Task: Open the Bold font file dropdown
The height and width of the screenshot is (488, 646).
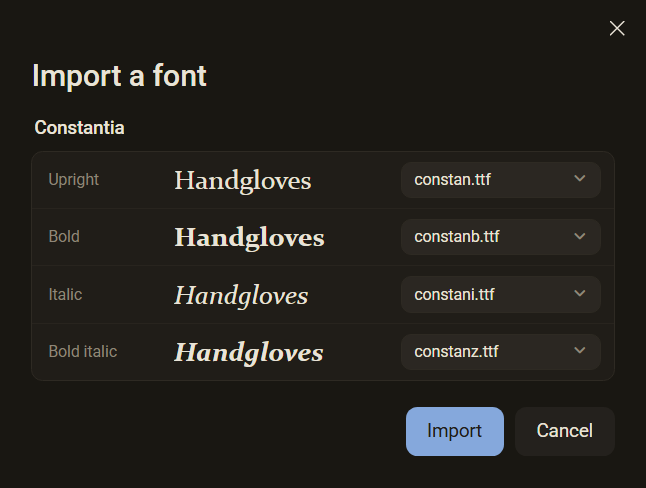Action: coord(501,237)
